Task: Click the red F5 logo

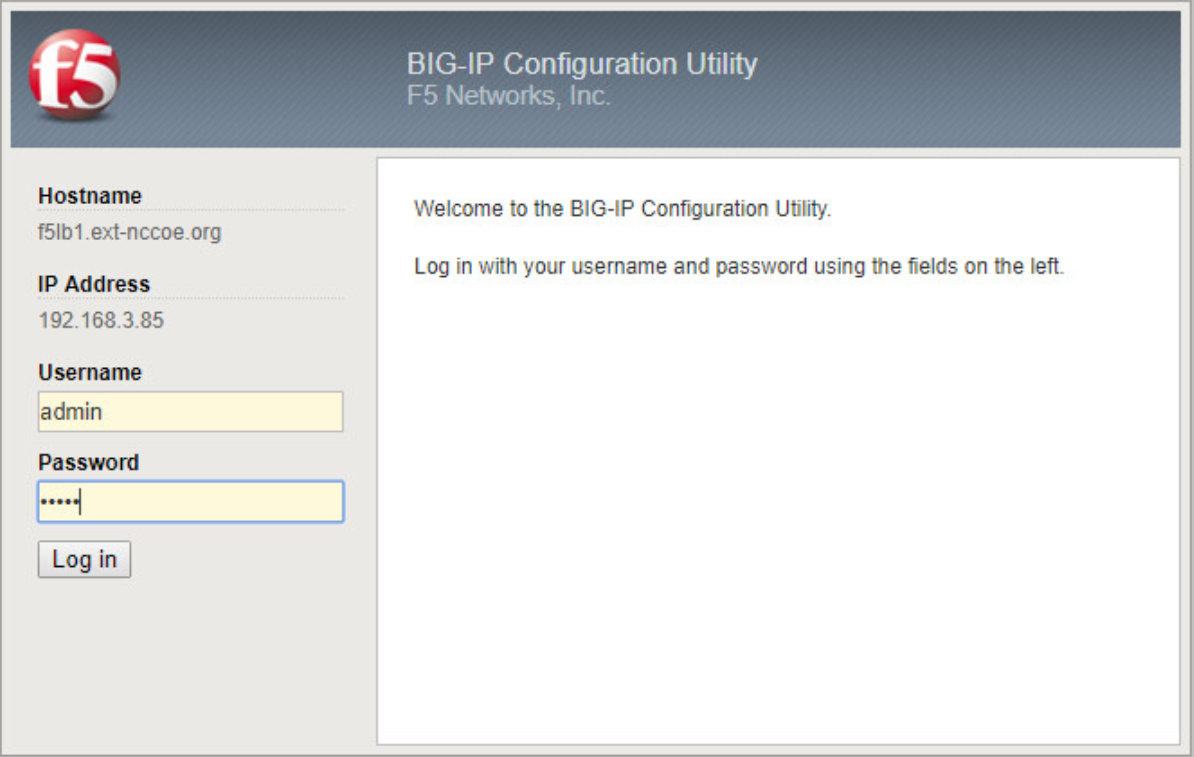Action: click(74, 75)
